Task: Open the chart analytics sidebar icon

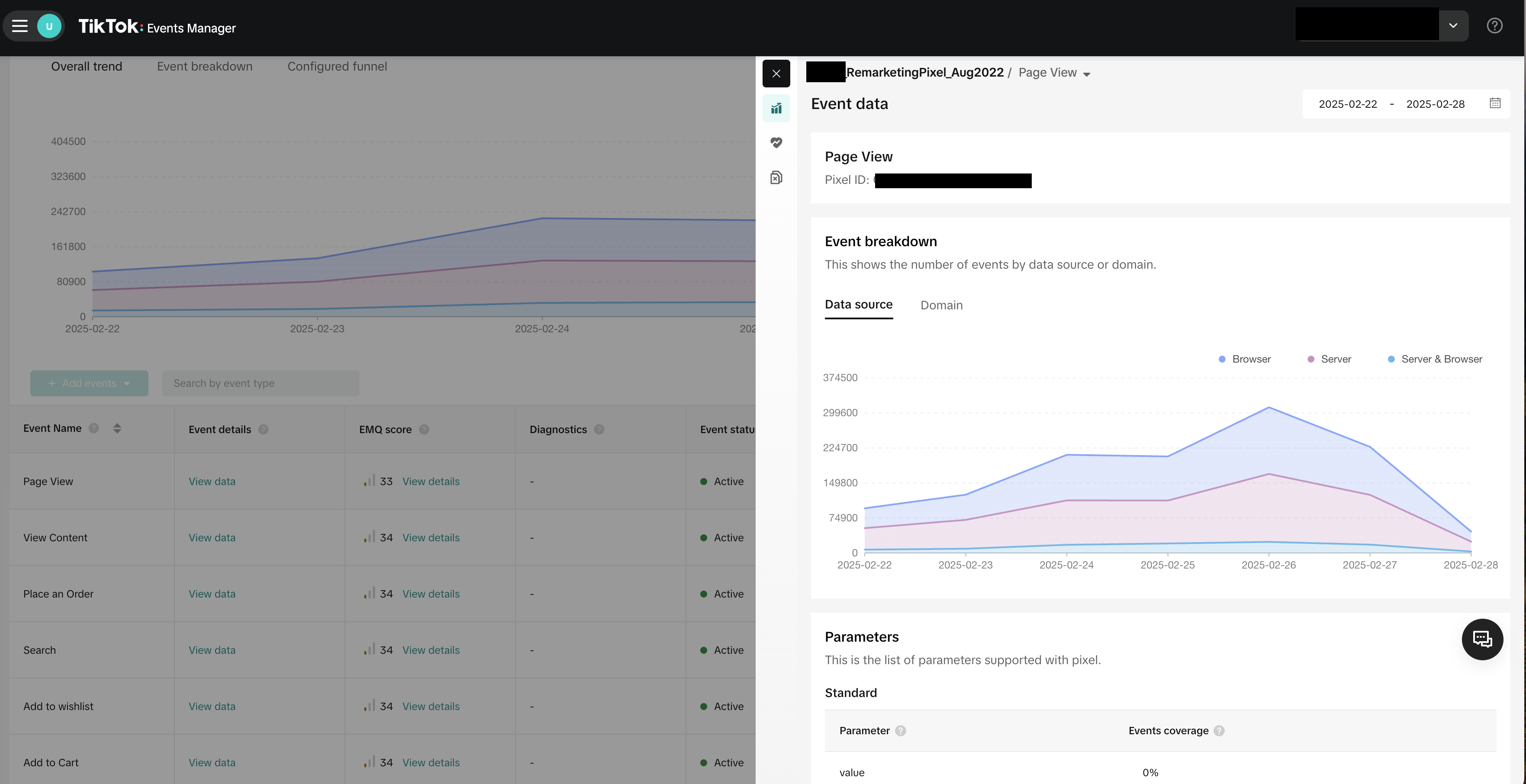Action: [776, 108]
